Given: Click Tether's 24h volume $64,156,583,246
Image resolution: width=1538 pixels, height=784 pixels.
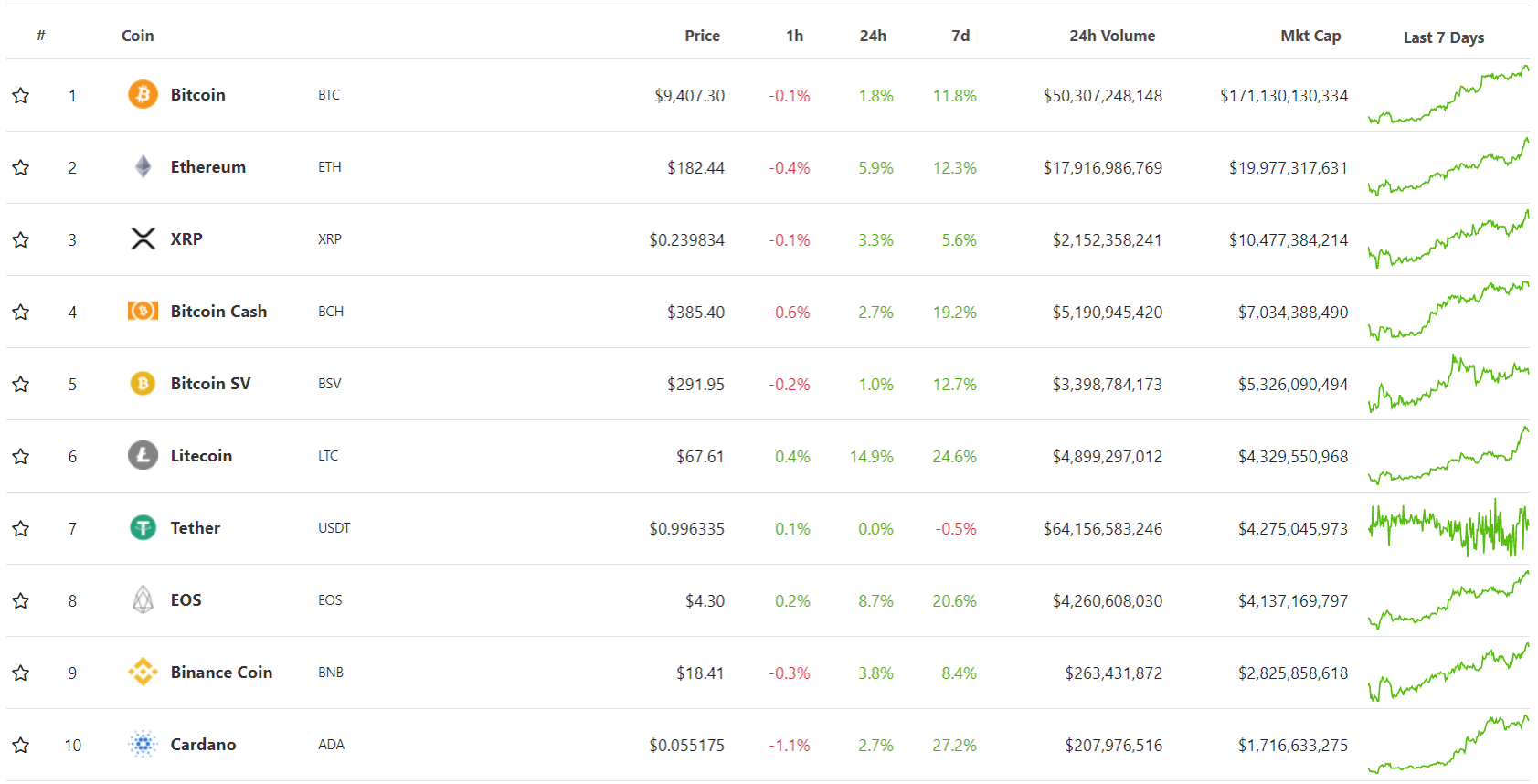Looking at the screenshot, I should click(x=1103, y=528).
